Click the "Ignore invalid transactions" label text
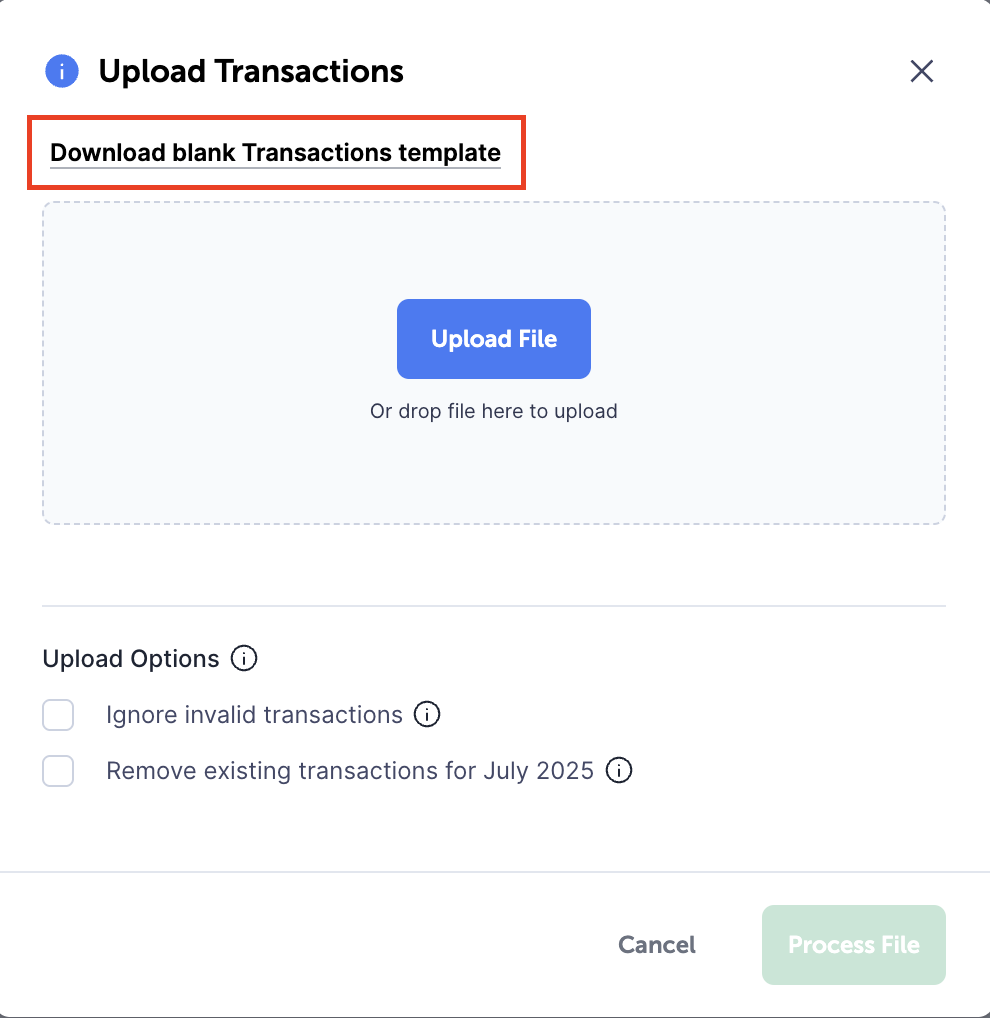Image resolution: width=990 pixels, height=1018 pixels. click(254, 715)
